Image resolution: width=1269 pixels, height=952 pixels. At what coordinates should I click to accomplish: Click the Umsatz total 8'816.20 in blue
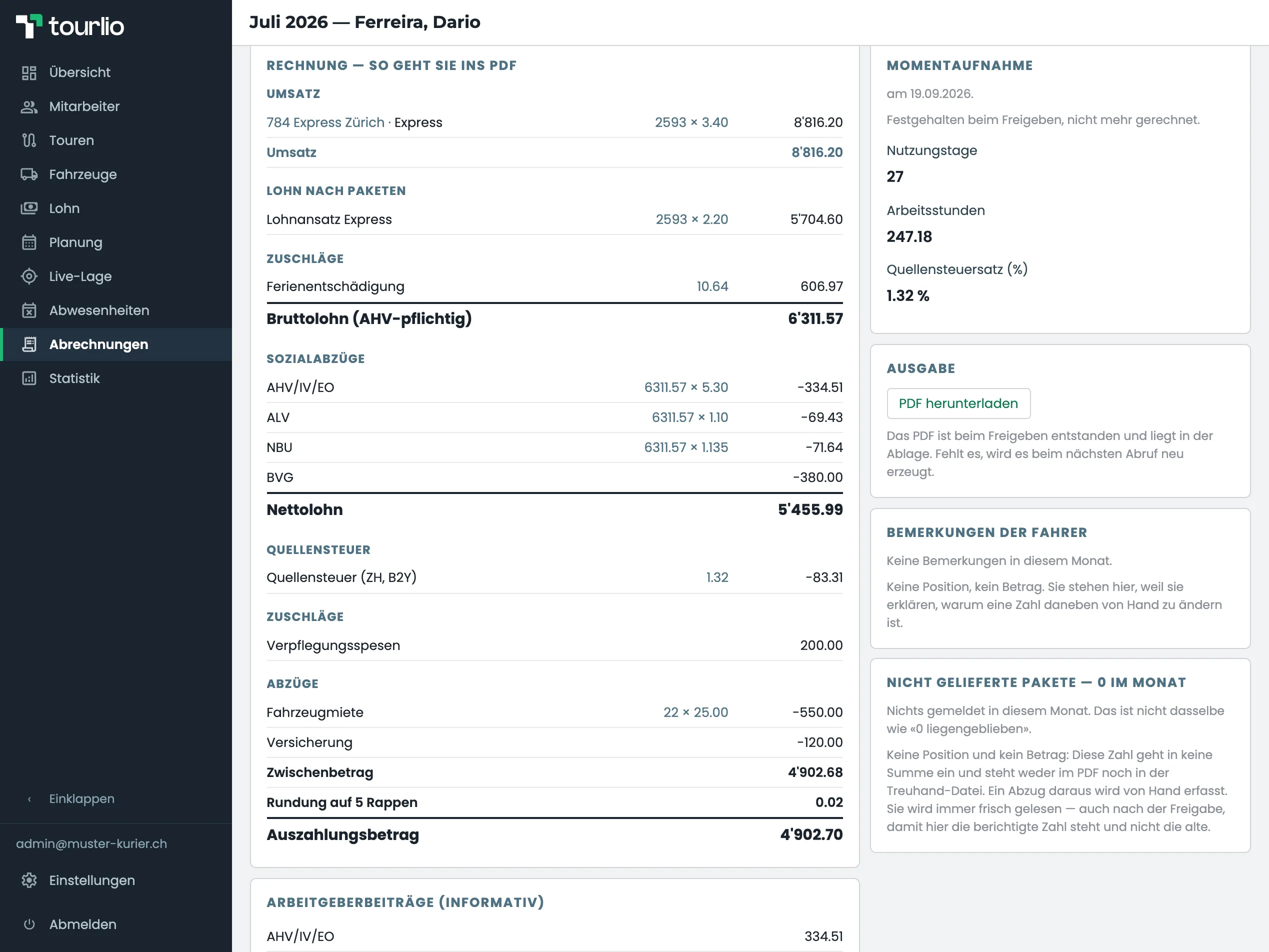pos(817,152)
